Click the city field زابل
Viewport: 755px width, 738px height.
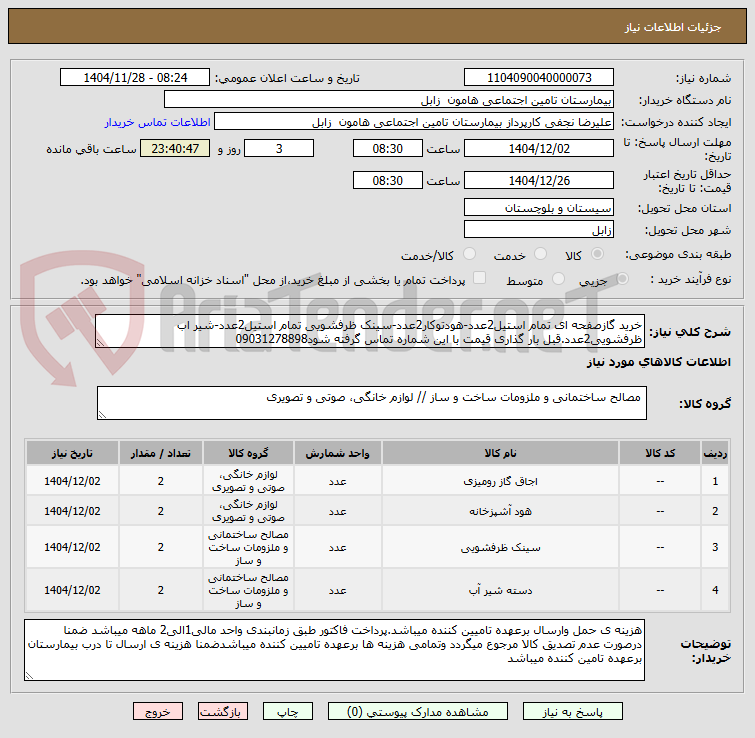coord(538,229)
